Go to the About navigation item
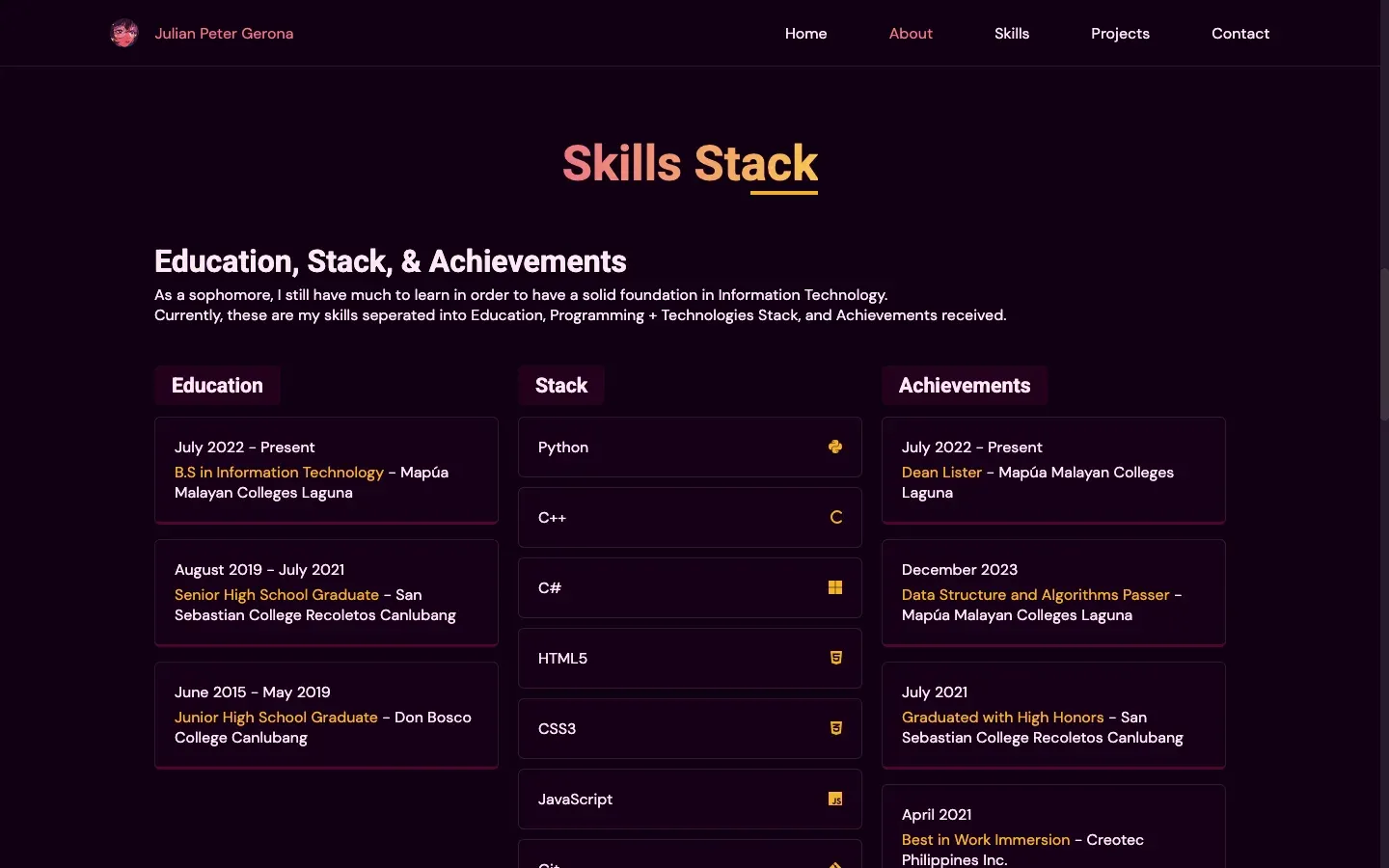This screenshot has width=1389, height=868. pos(911,33)
